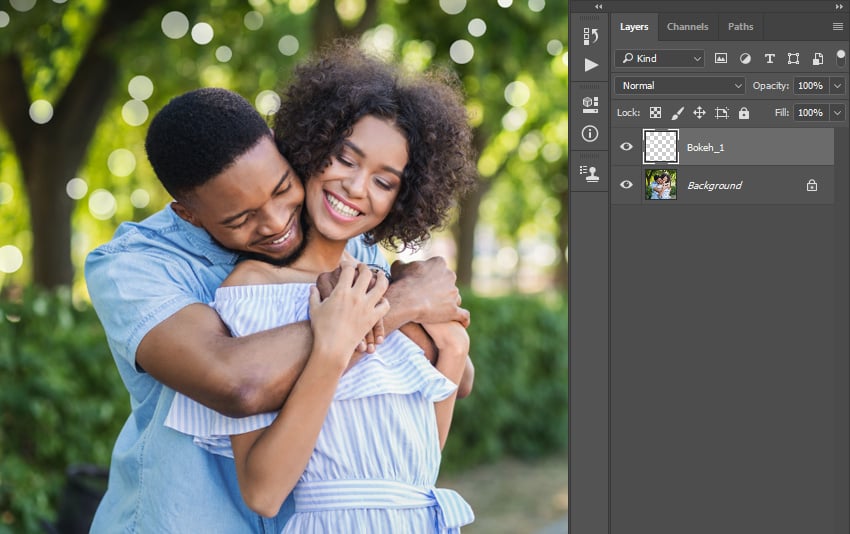The image size is (850, 534).
Task: Filter layers by pixel layers icon
Action: (720, 59)
